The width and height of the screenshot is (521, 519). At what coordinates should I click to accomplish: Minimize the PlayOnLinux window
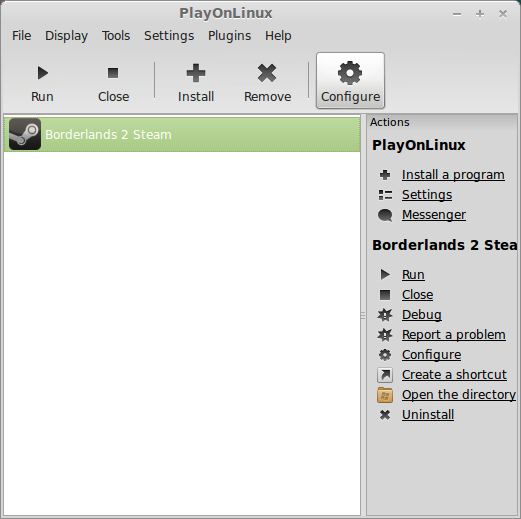tap(457, 14)
